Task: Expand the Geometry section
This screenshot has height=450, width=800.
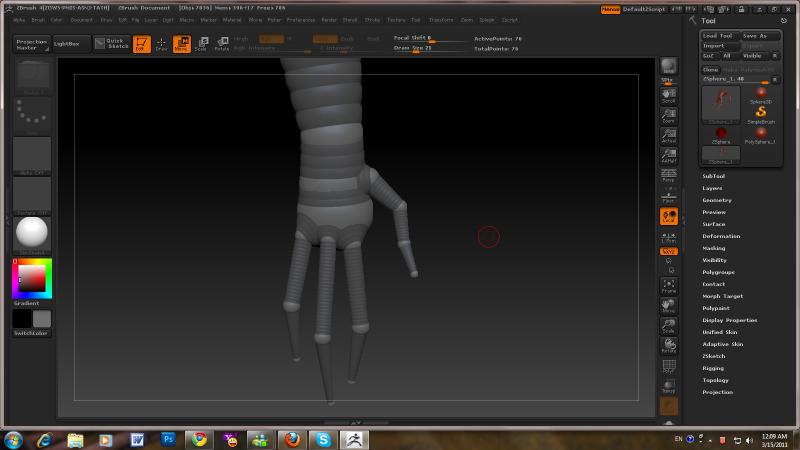Action: (x=717, y=201)
